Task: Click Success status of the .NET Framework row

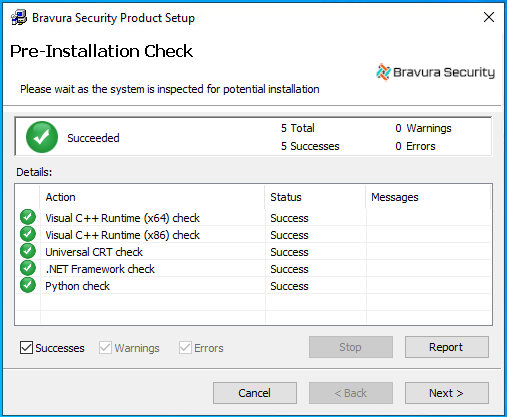Action: point(289,269)
